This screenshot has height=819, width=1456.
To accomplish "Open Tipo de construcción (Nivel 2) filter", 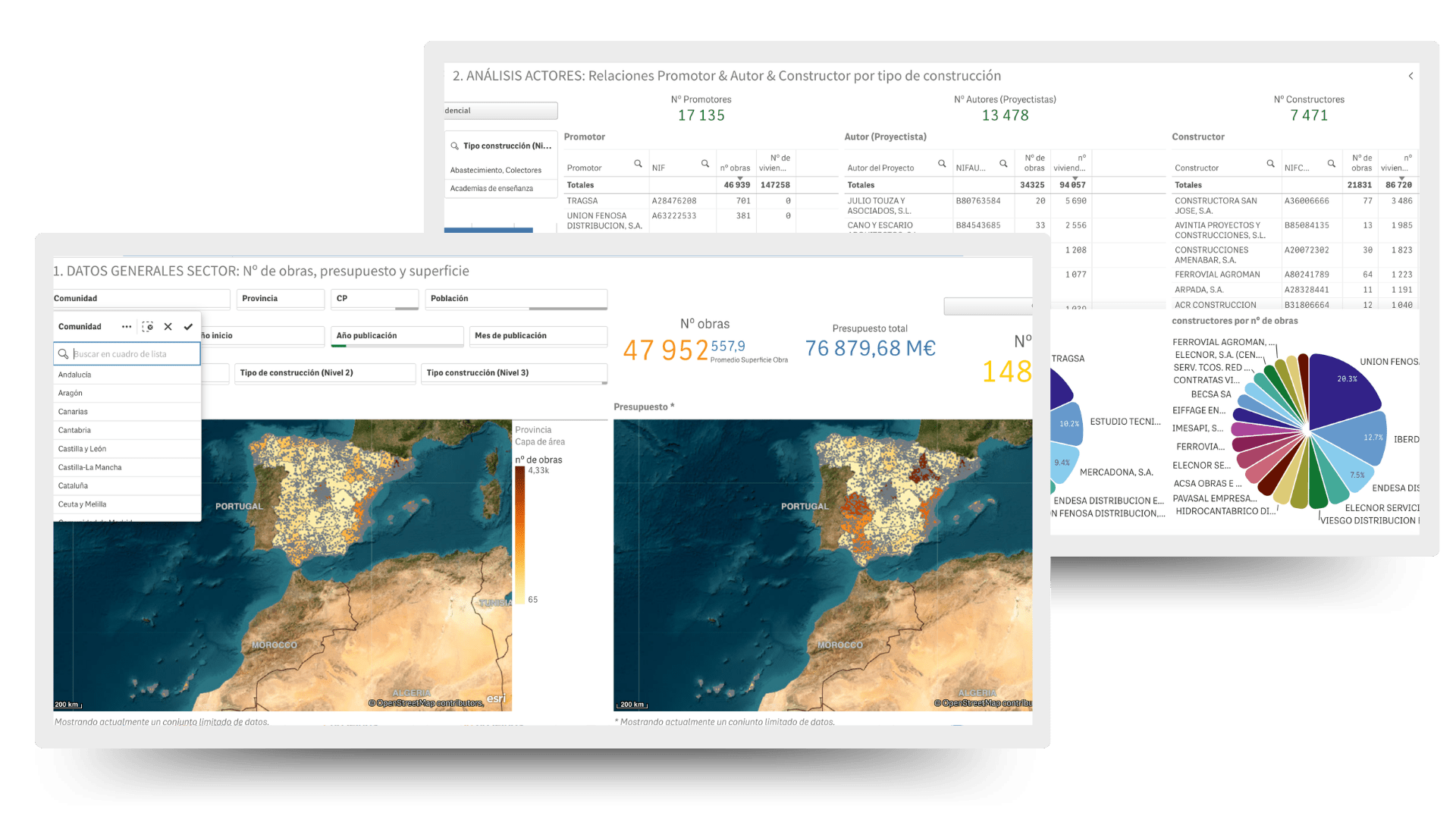I will coord(325,373).
